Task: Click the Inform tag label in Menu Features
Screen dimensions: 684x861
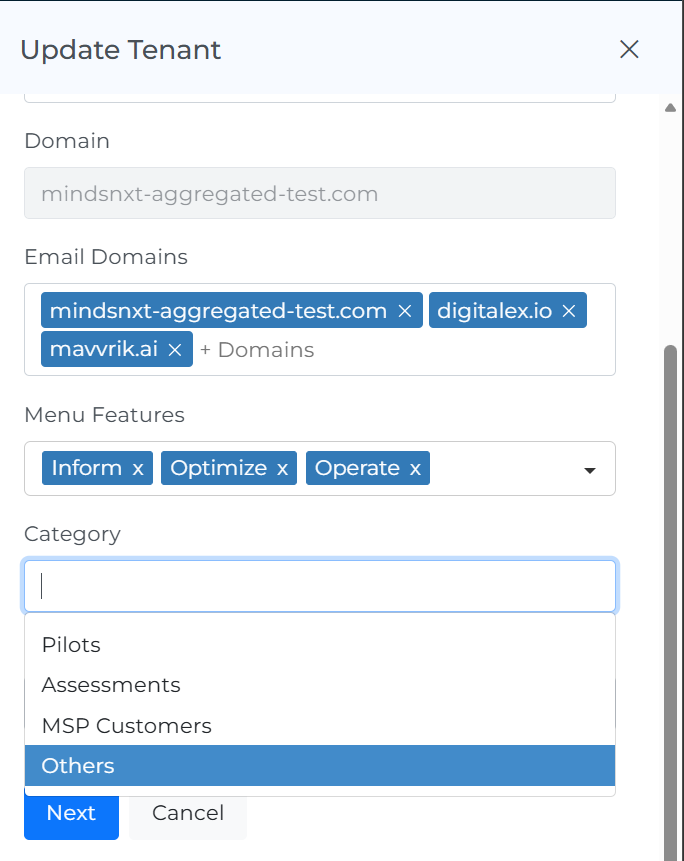Action: (x=86, y=469)
